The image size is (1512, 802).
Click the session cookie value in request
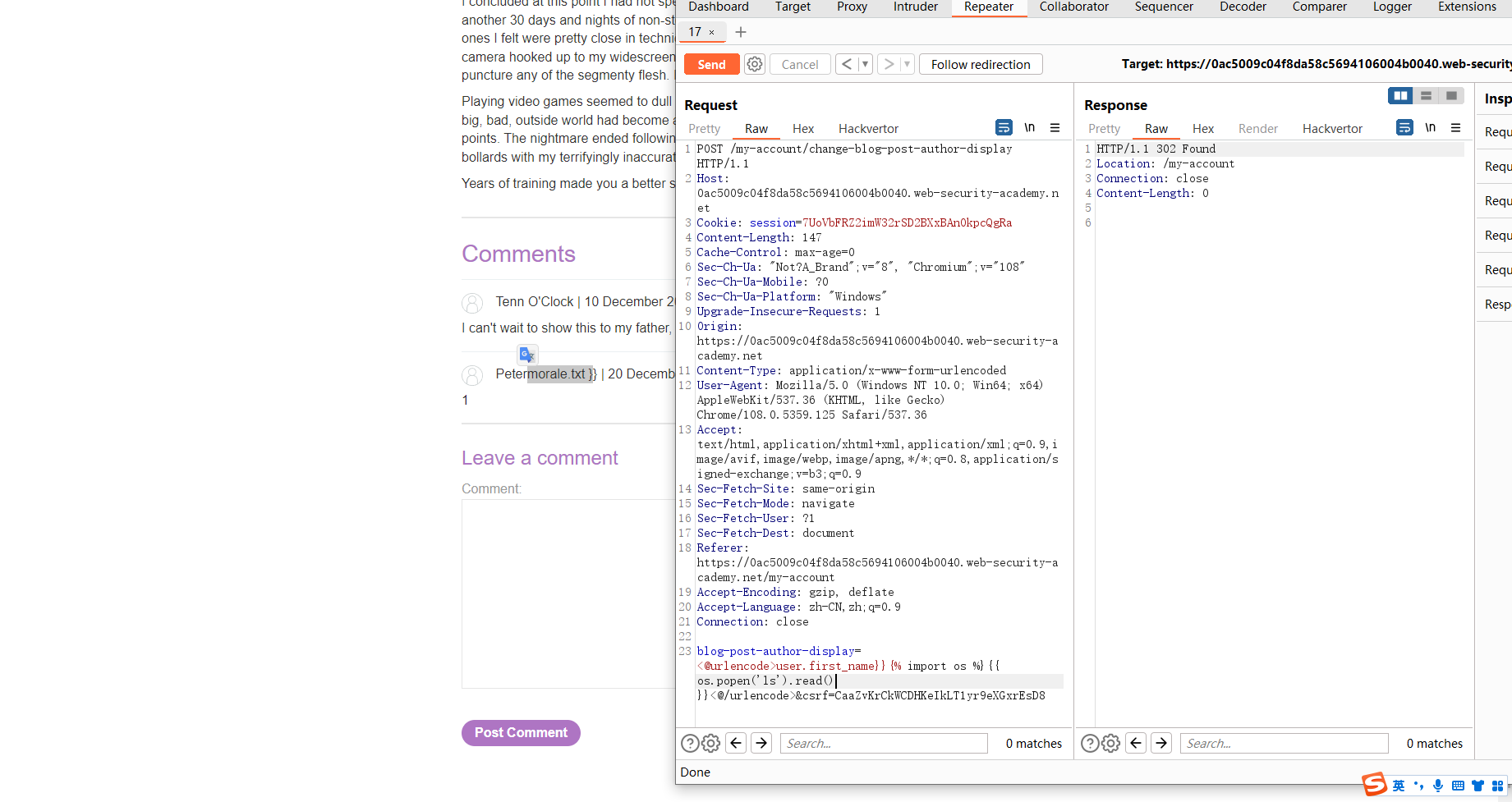(907, 222)
